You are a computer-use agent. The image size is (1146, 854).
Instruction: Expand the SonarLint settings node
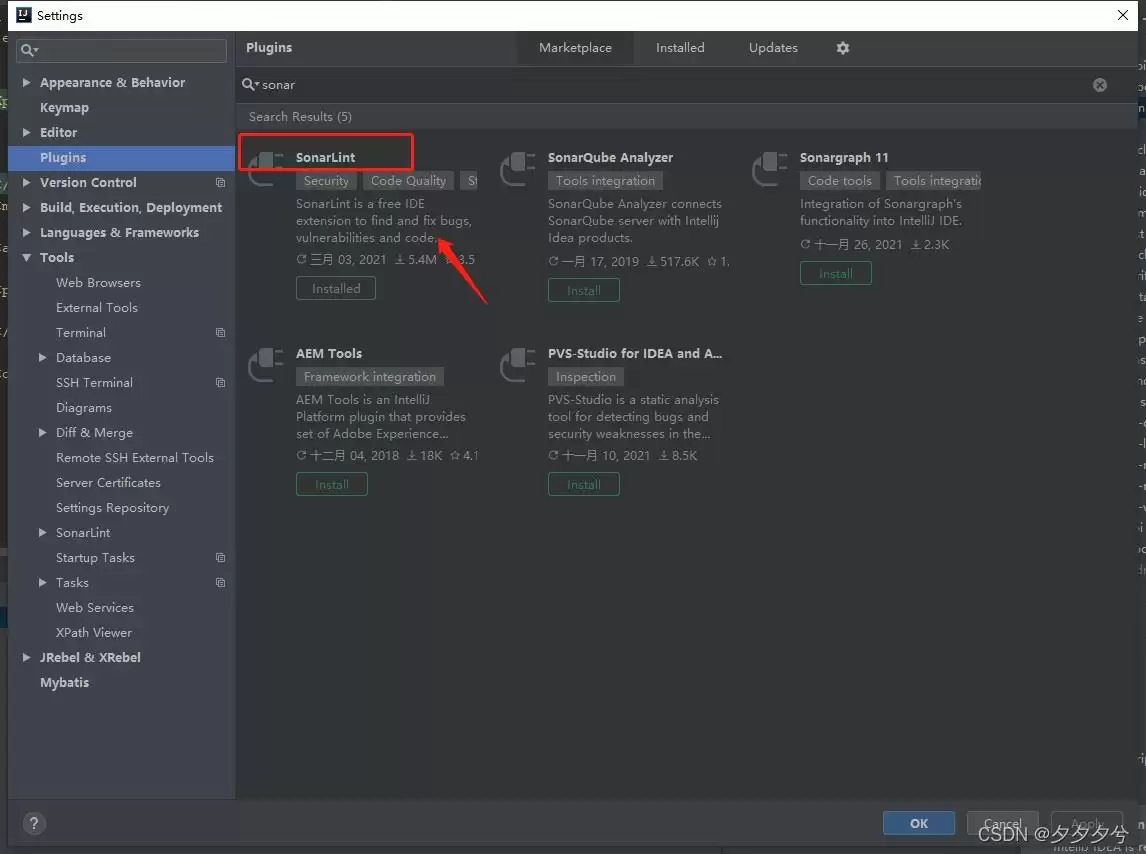[x=42, y=533]
